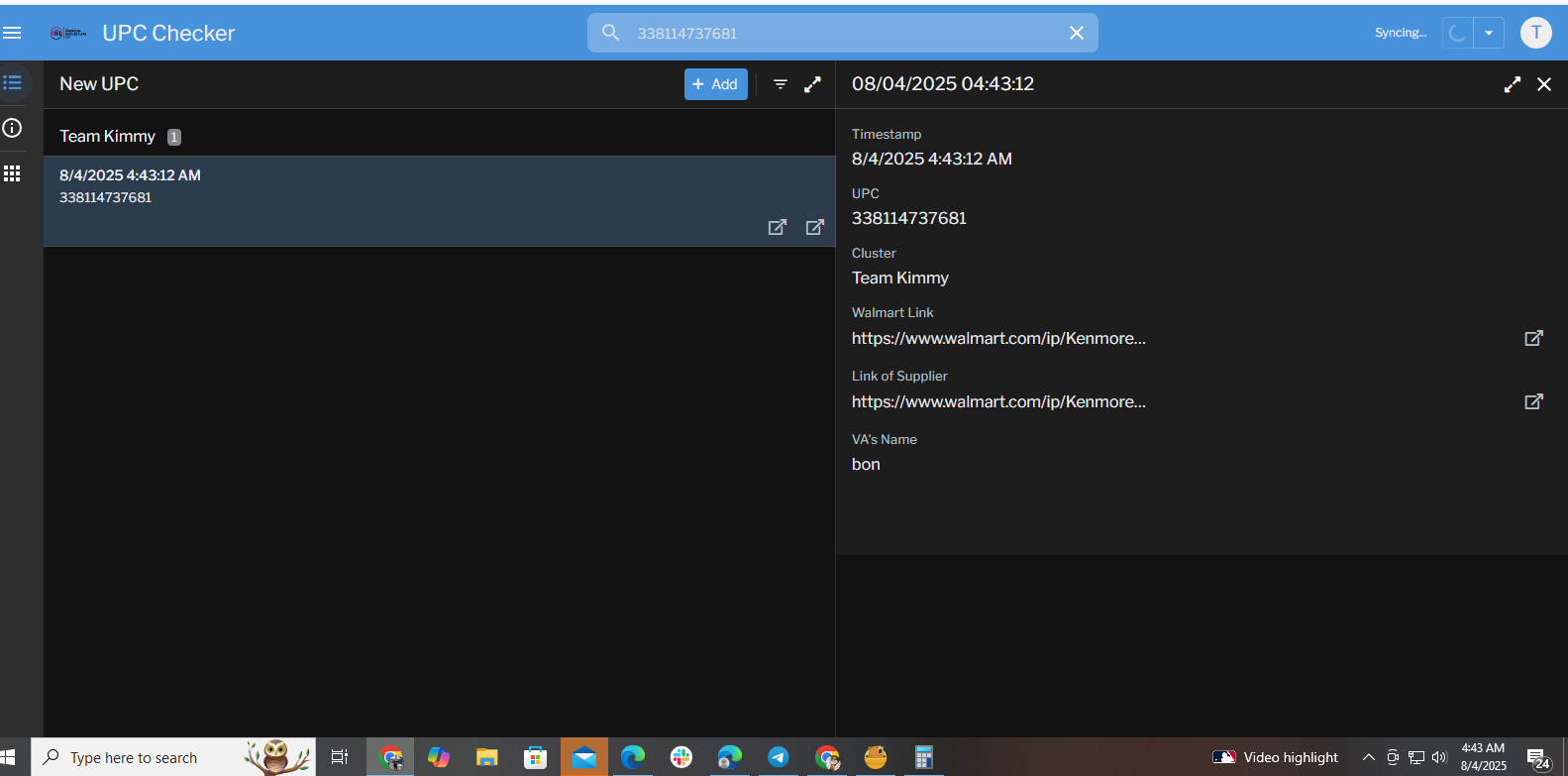This screenshot has width=1568, height=776.
Task: Open the Walmart Link URL
Action: click(998, 338)
